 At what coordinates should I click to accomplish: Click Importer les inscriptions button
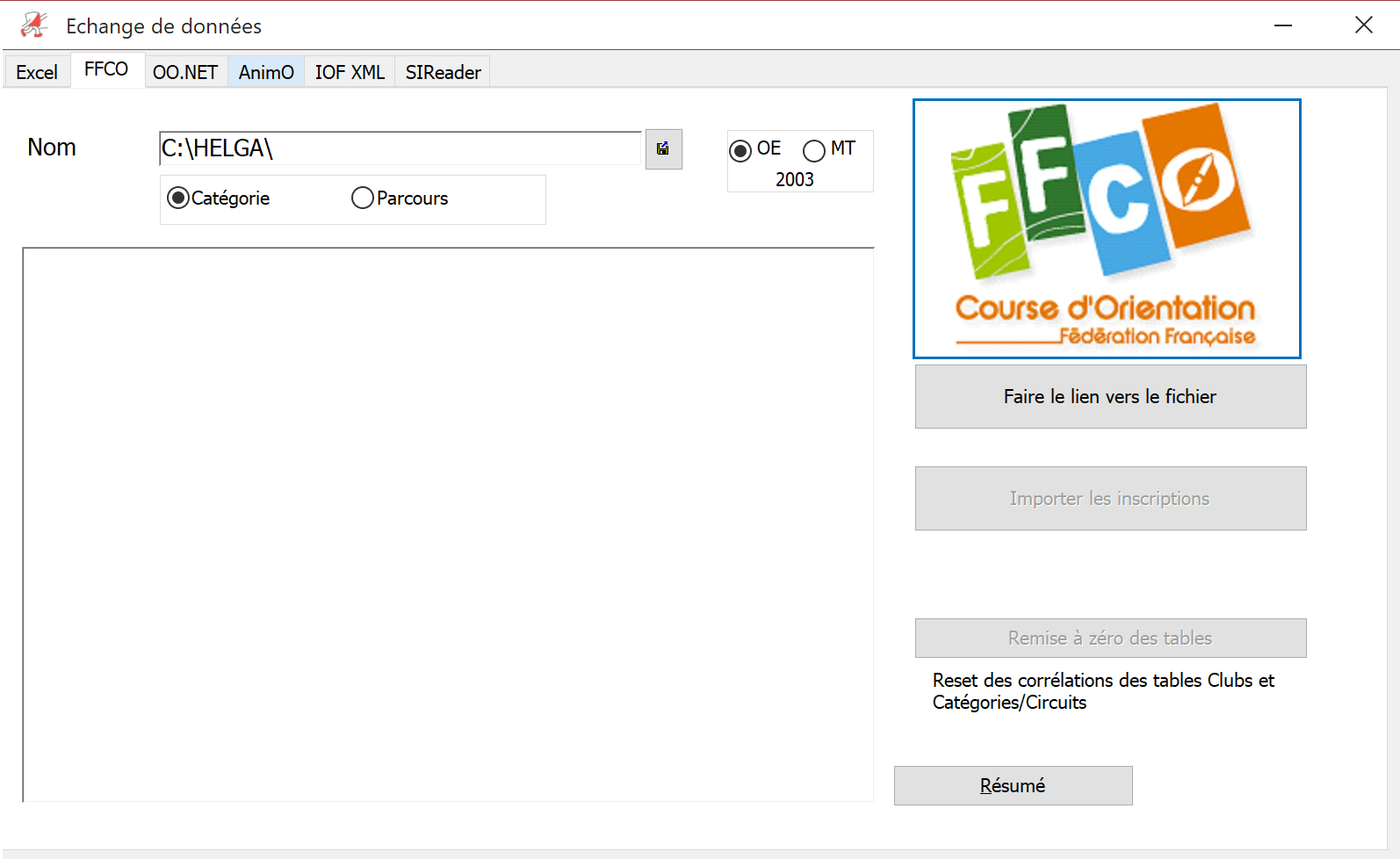click(x=1110, y=499)
